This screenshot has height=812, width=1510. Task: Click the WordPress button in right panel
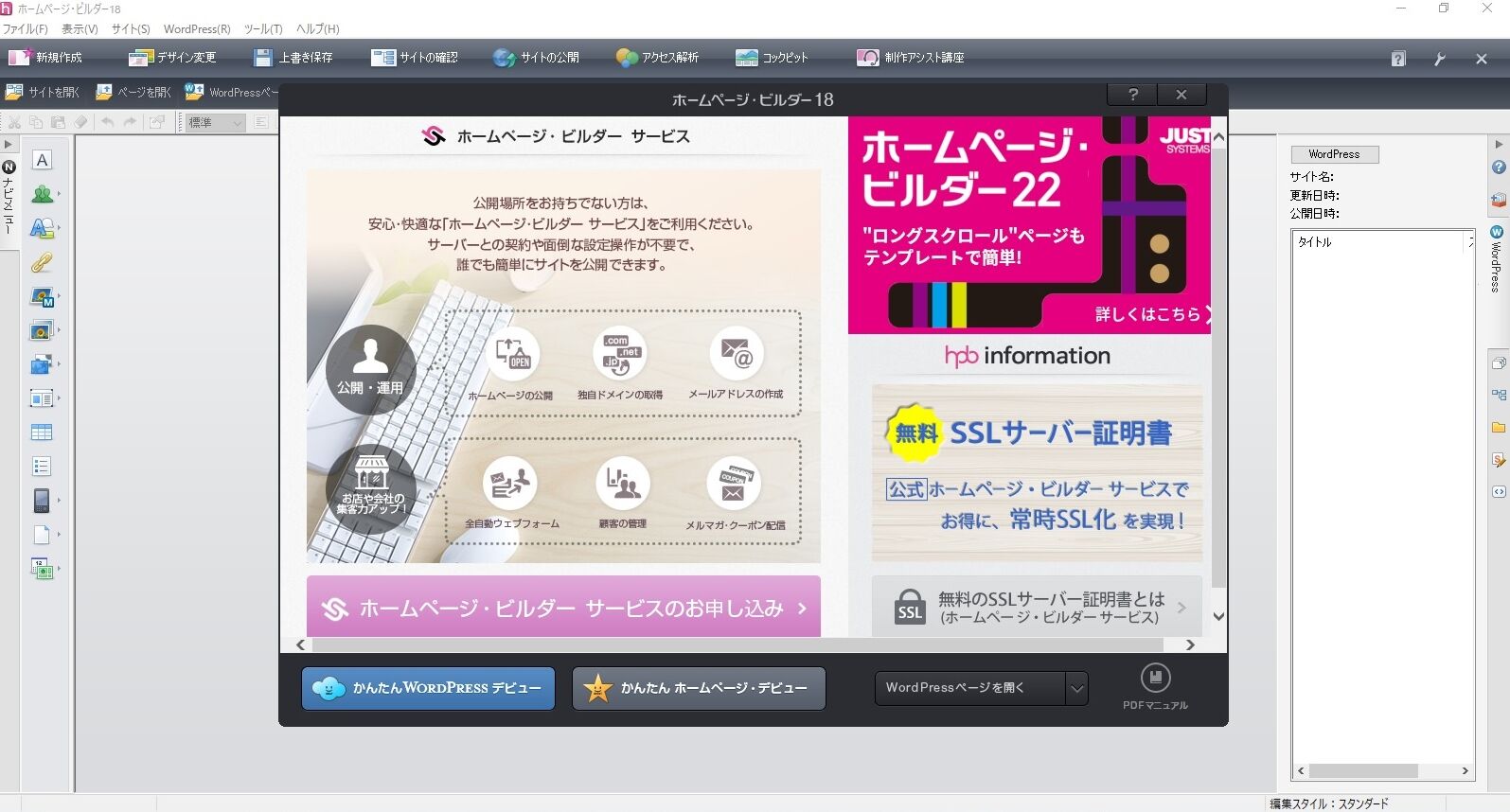pos(1334,154)
